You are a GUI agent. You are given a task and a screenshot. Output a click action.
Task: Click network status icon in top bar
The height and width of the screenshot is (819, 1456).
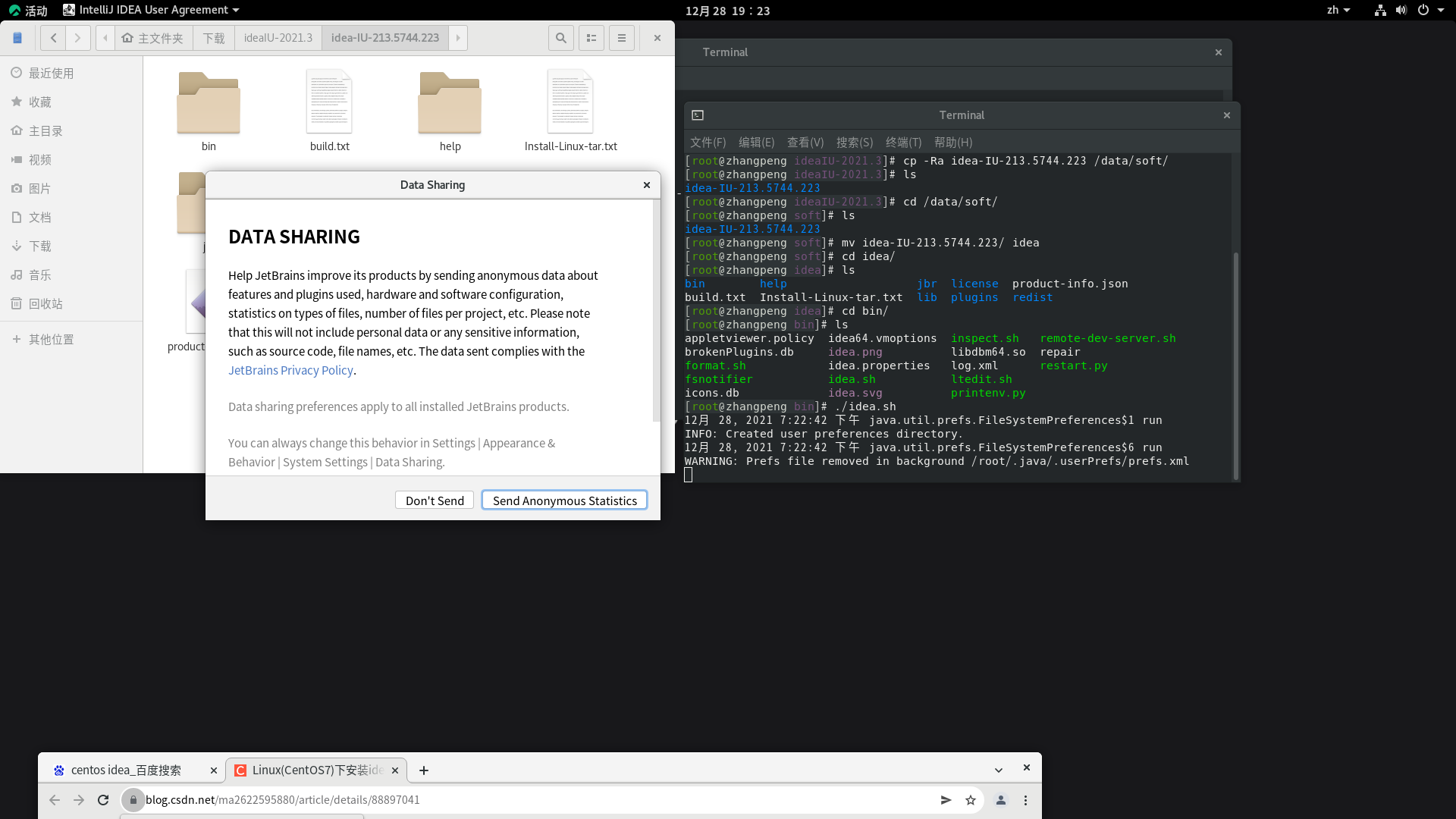[x=1380, y=11]
